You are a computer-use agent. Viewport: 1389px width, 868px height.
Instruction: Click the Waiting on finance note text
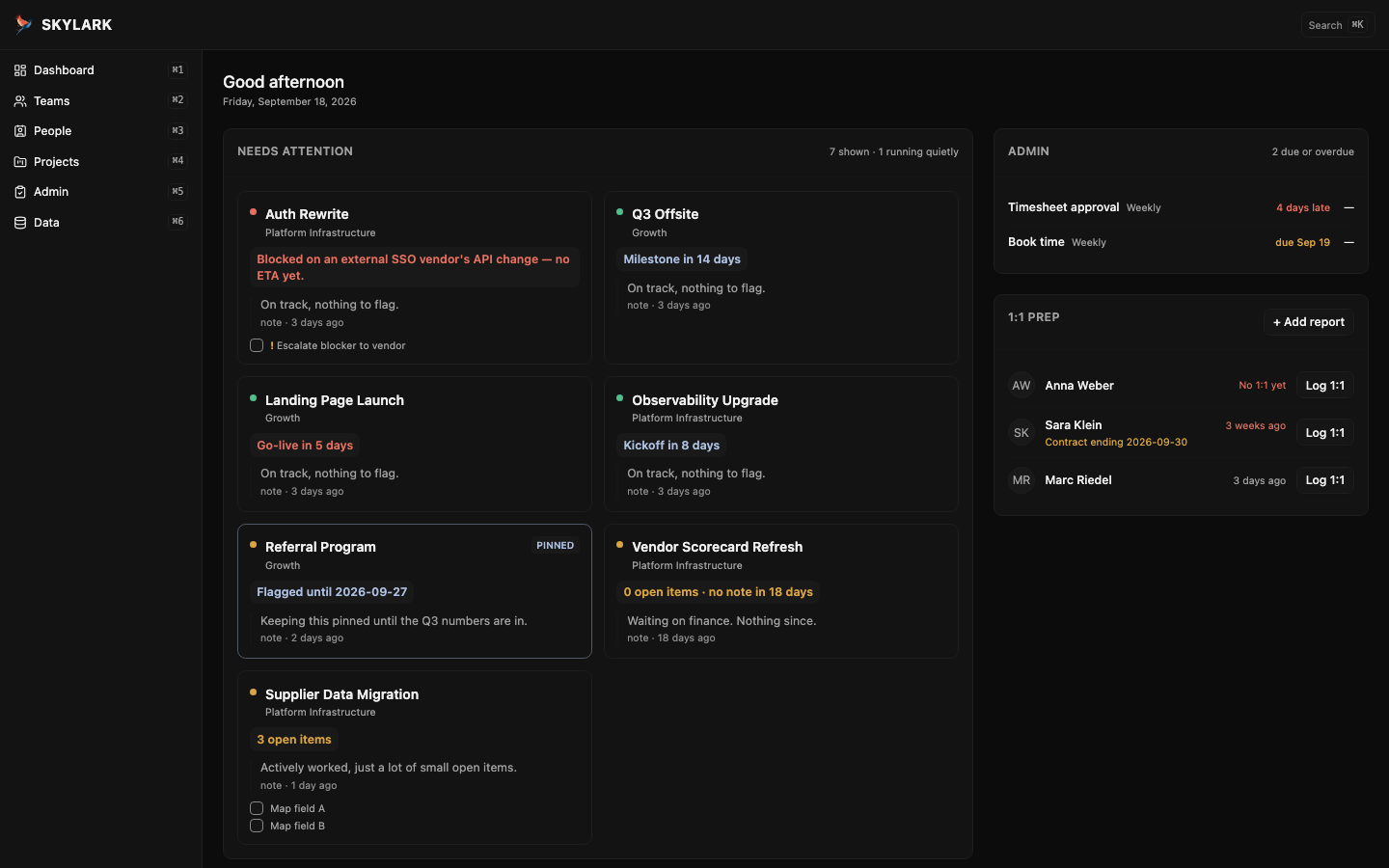click(x=722, y=621)
